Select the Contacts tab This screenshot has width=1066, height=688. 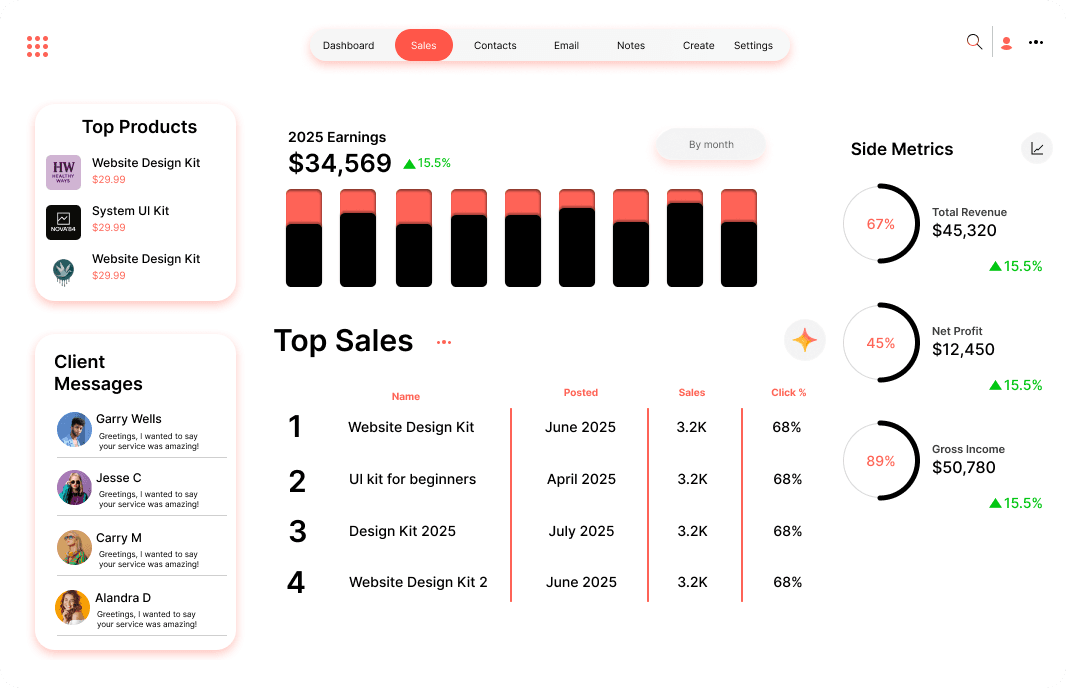click(x=495, y=45)
